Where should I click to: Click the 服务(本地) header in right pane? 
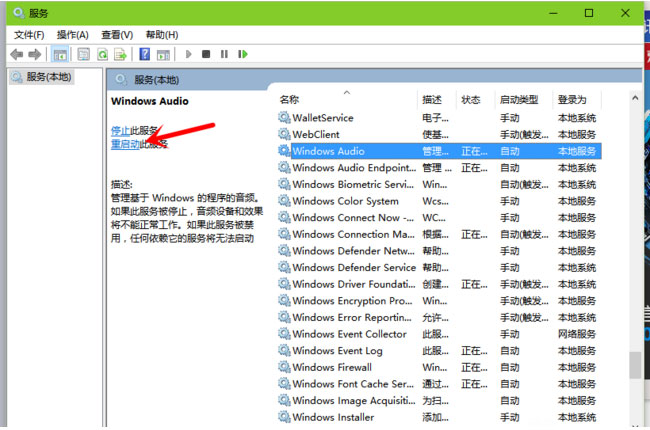tap(157, 80)
